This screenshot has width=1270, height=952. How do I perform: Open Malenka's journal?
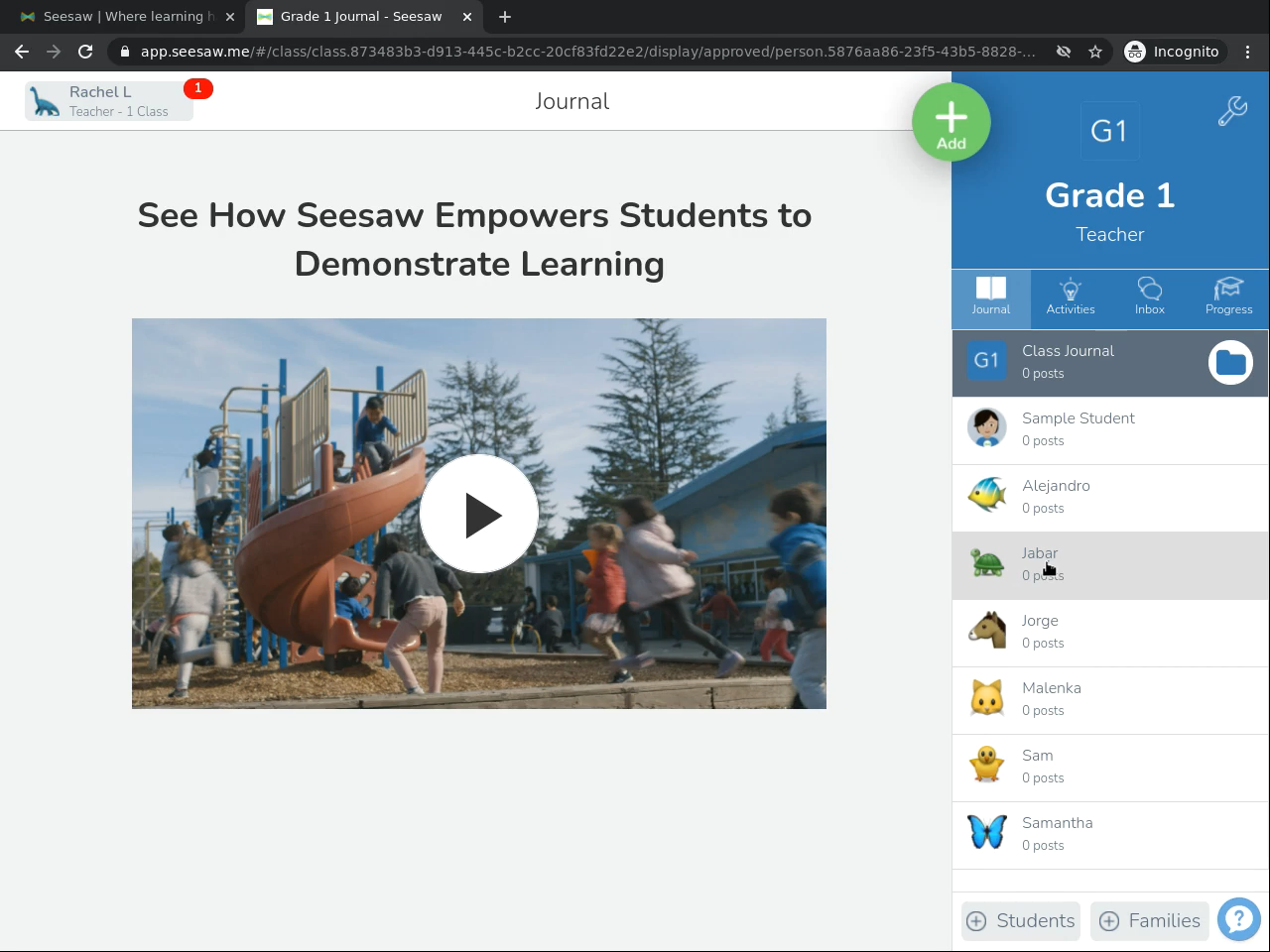tap(1110, 700)
